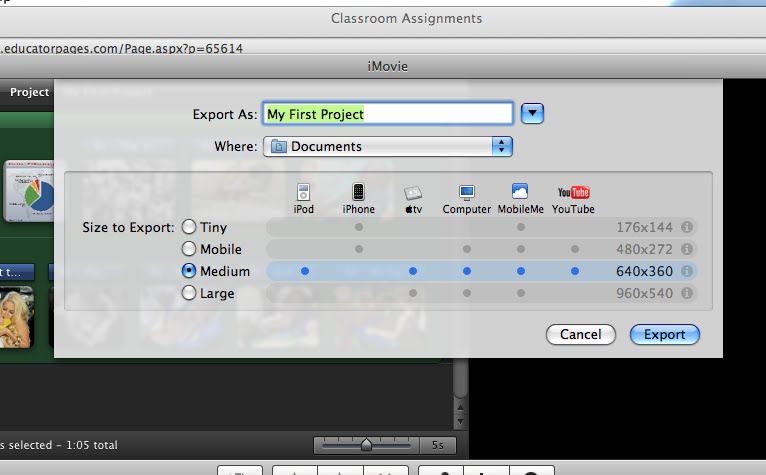Viewport: 766px width, 475px height.
Task: Click the browser URL address bar
Action: [383, 48]
